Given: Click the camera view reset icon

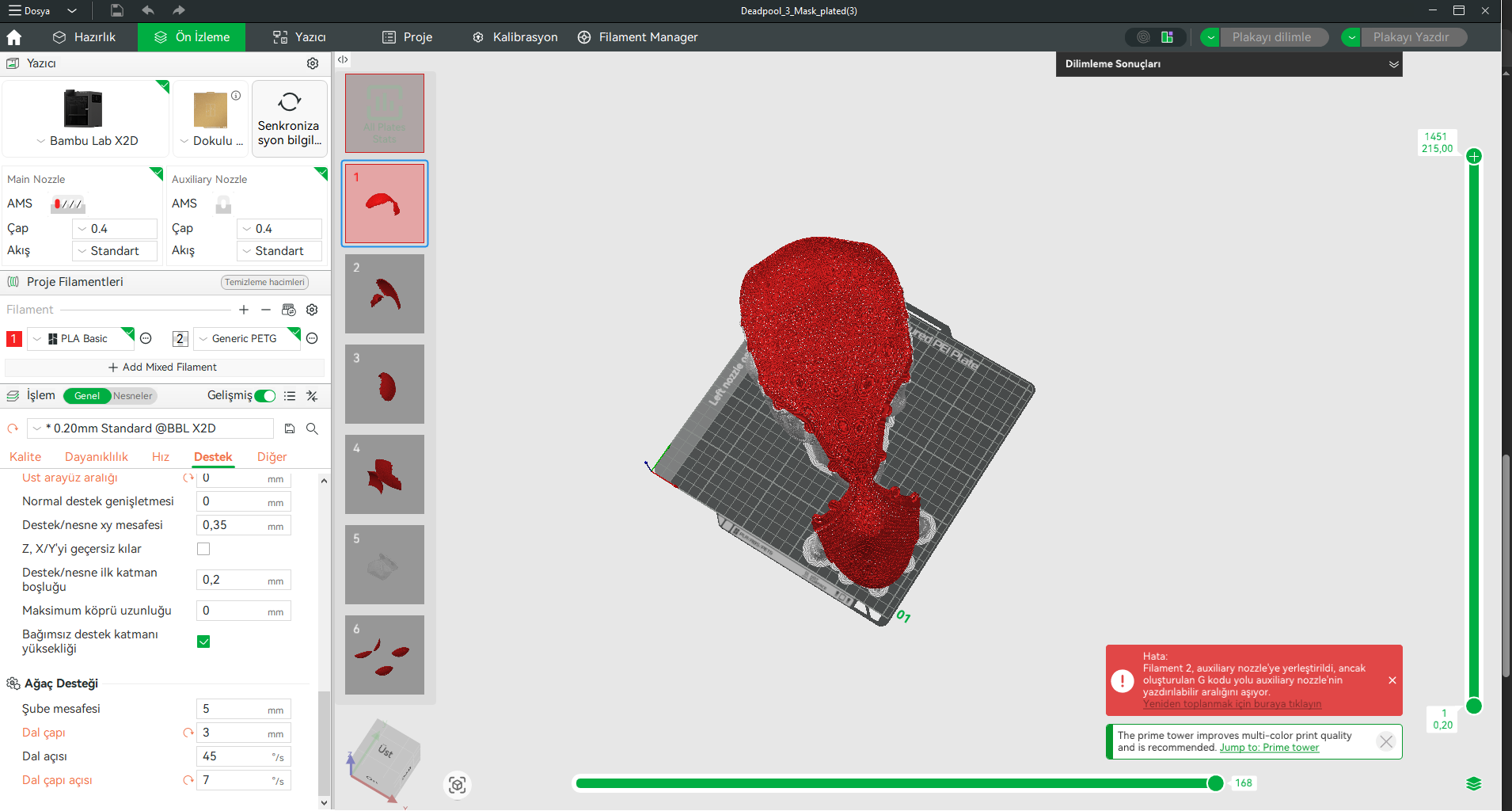Looking at the screenshot, I should 457,785.
